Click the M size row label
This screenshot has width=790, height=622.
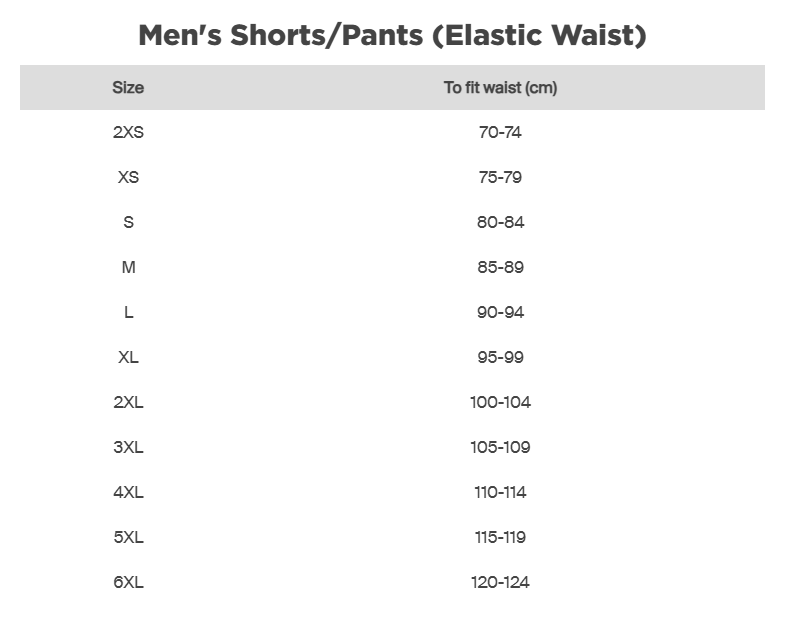click(128, 267)
